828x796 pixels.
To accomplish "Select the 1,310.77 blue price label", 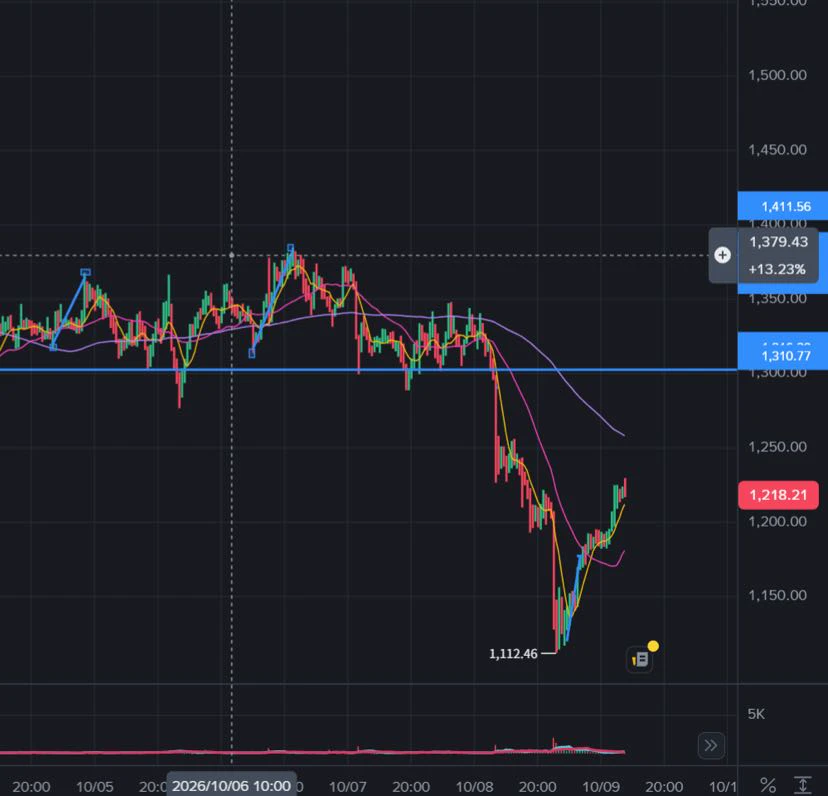I will tap(783, 355).
